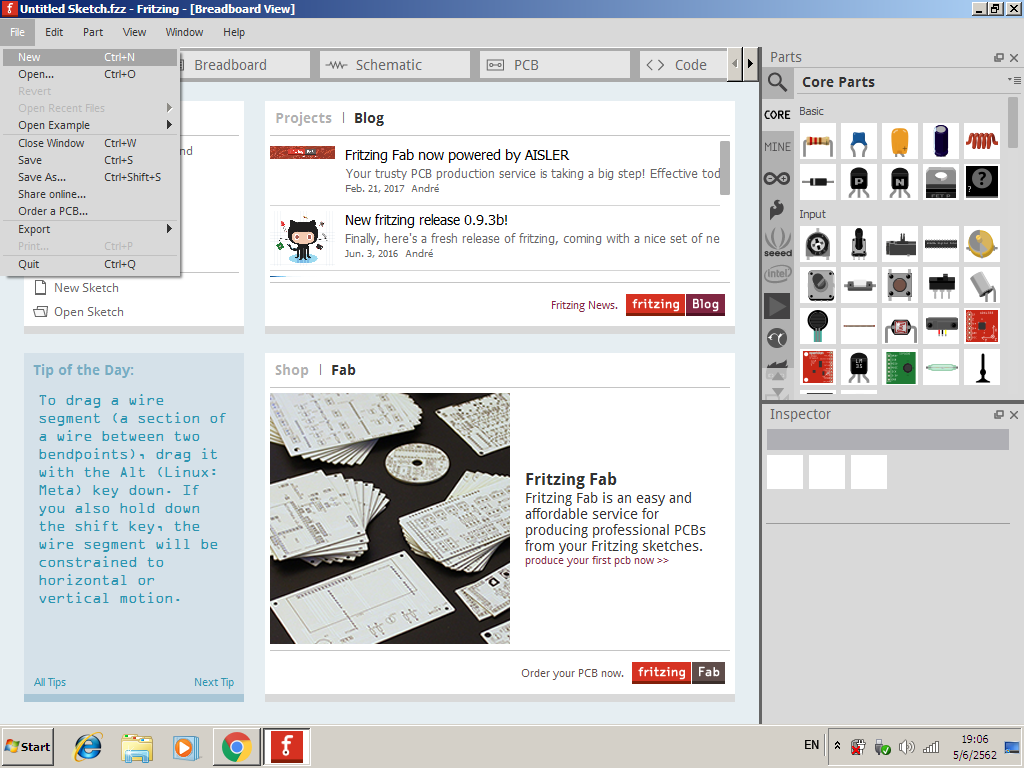Switch to the MINE parts bin
The width and height of the screenshot is (1024, 768).
777,147
